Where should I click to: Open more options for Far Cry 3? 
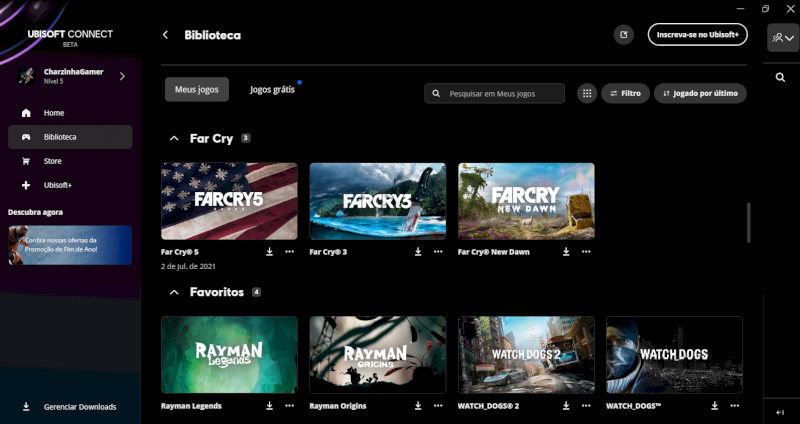tap(438, 252)
